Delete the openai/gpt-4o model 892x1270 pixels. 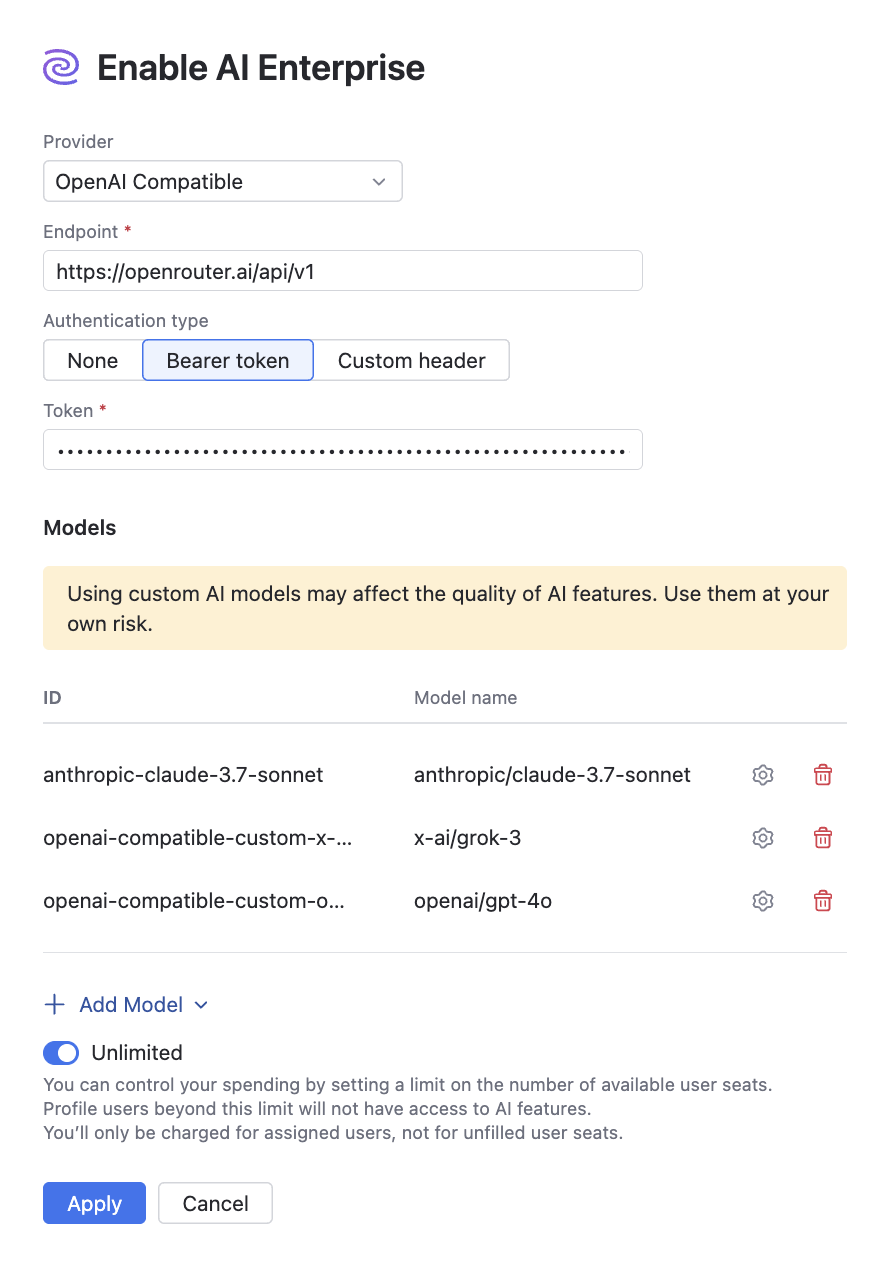822,901
